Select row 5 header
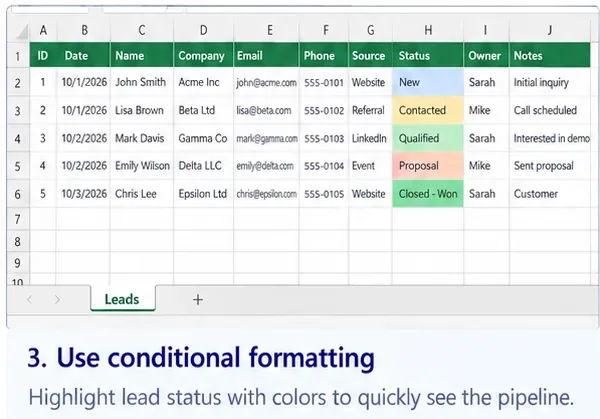The image size is (600, 419). tap(18, 166)
